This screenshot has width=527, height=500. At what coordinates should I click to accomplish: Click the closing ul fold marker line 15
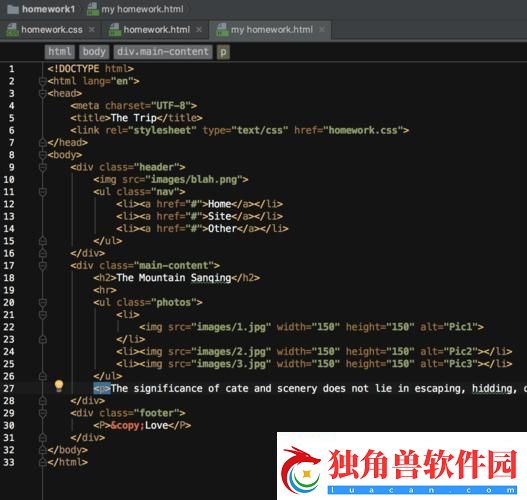(x=42, y=241)
